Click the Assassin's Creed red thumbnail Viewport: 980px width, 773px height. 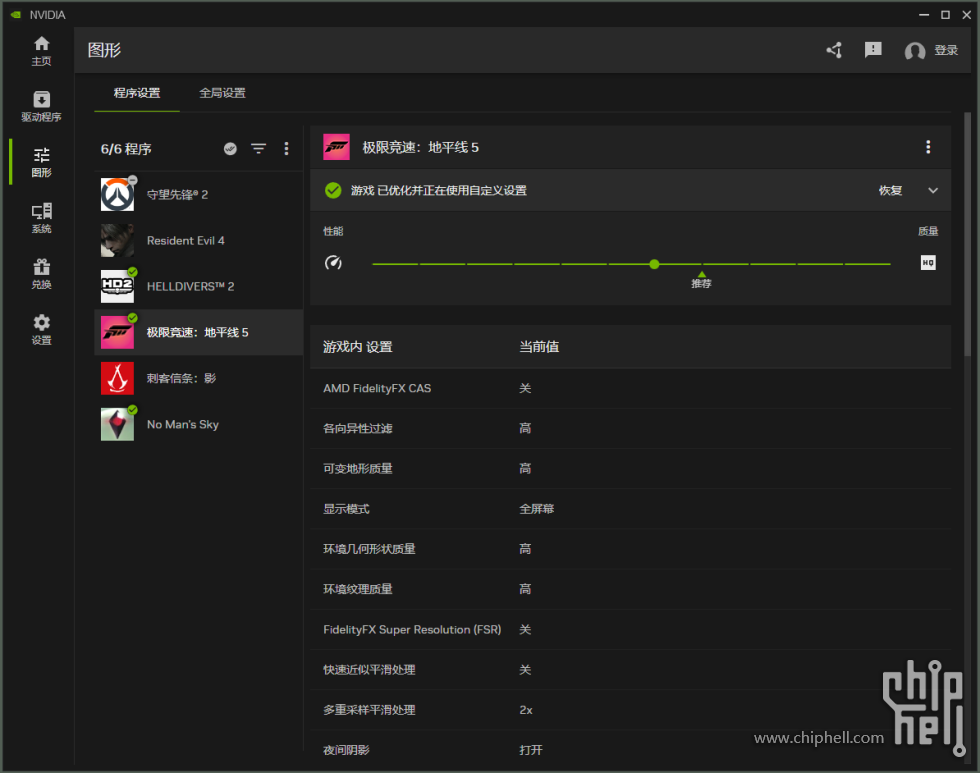[x=118, y=378]
